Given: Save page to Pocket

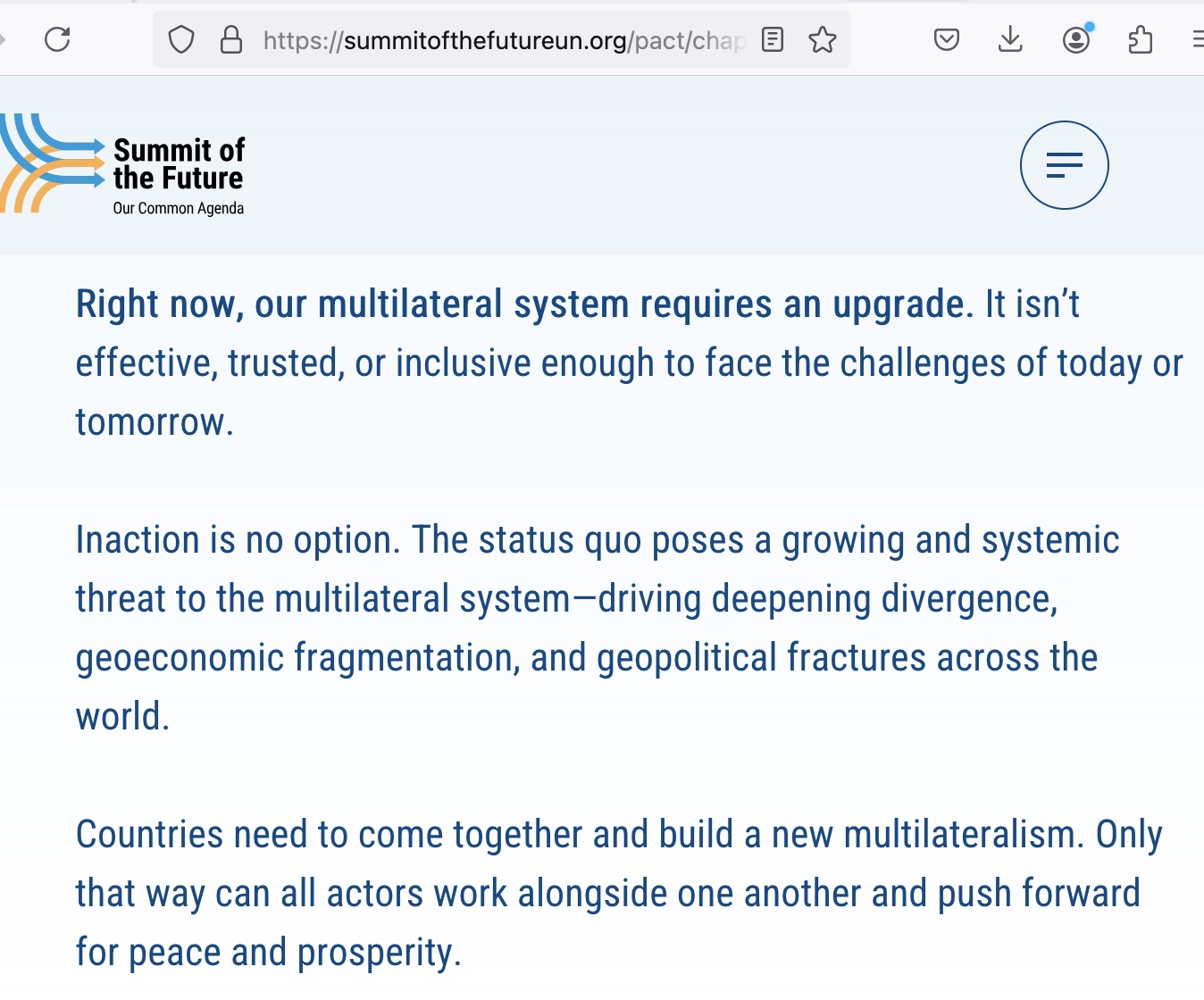Looking at the screenshot, I should (946, 40).
